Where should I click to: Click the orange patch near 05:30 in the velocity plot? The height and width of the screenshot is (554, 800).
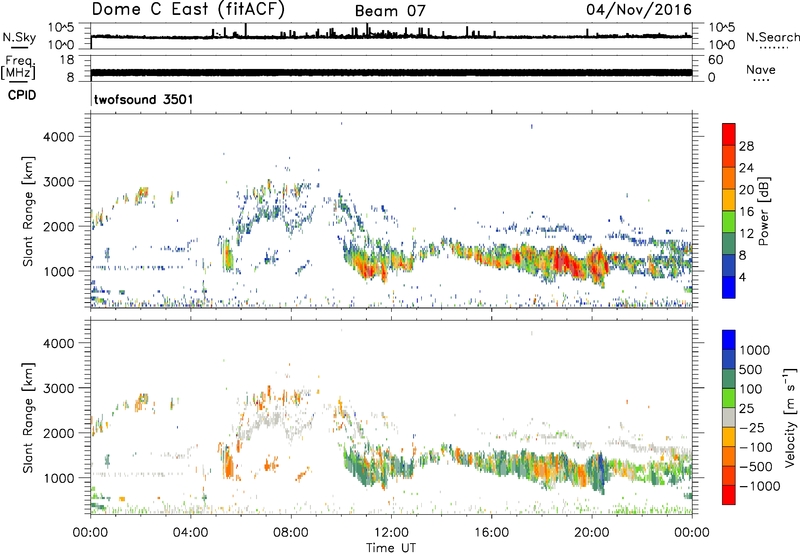point(228,463)
